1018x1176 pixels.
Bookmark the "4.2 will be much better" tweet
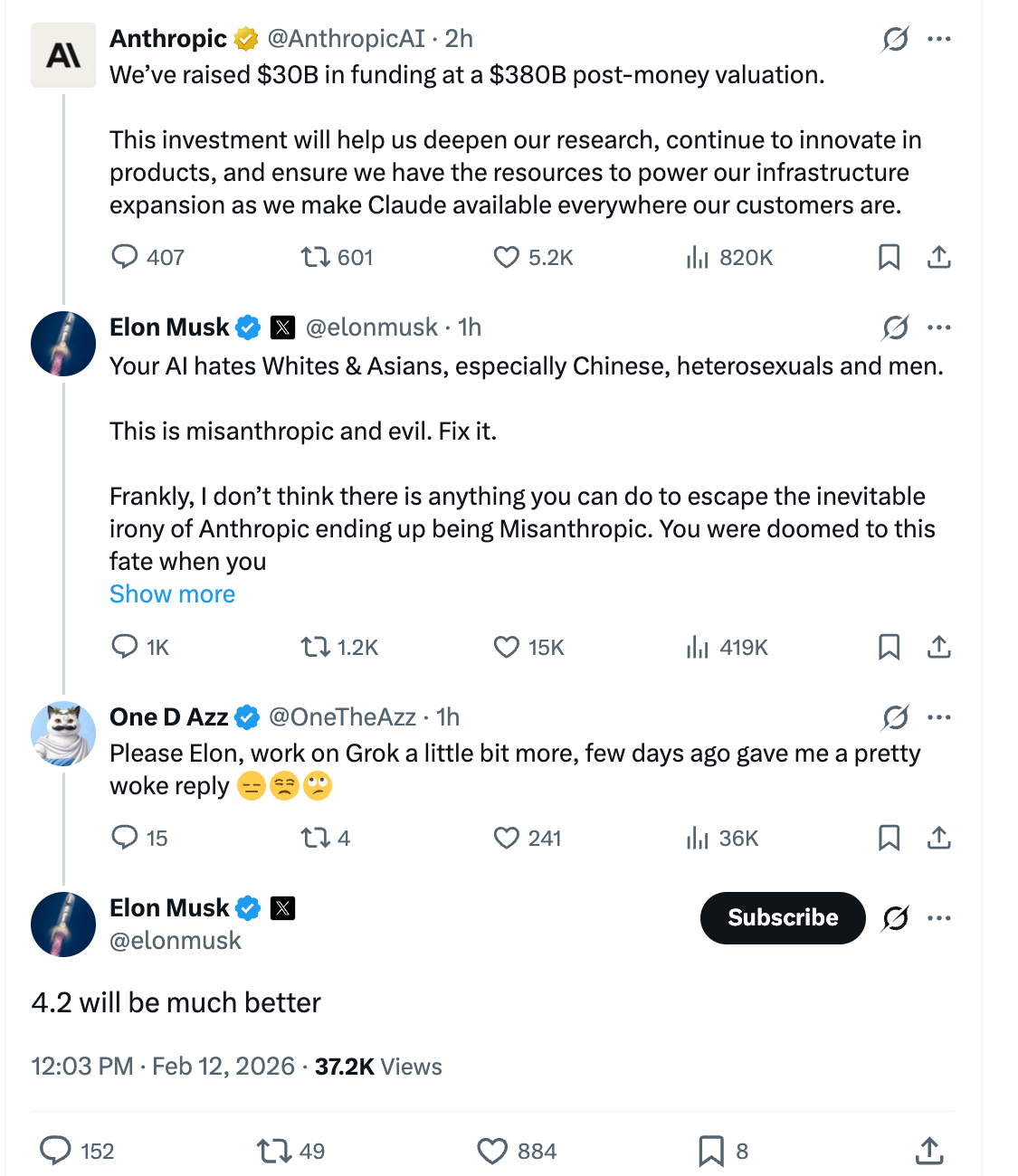711,1151
